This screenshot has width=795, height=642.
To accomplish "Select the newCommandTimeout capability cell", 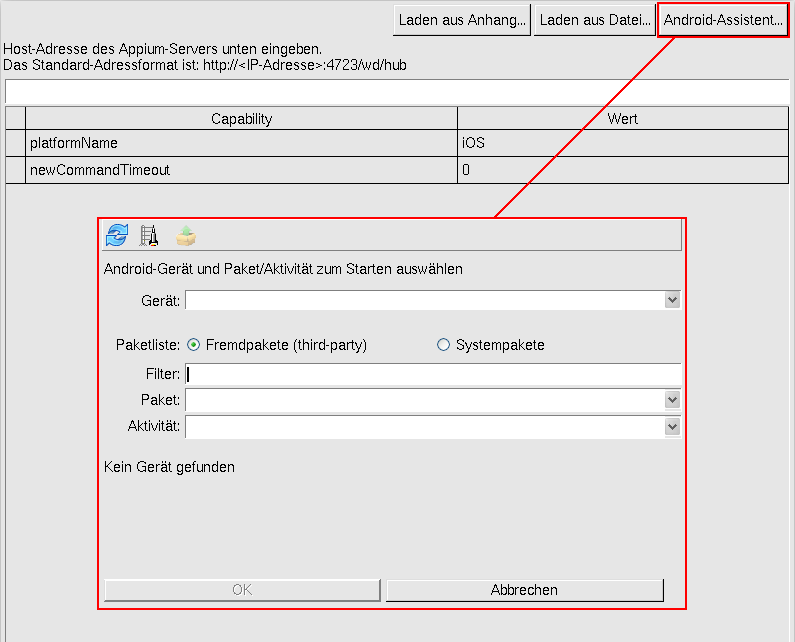I will [241, 170].
